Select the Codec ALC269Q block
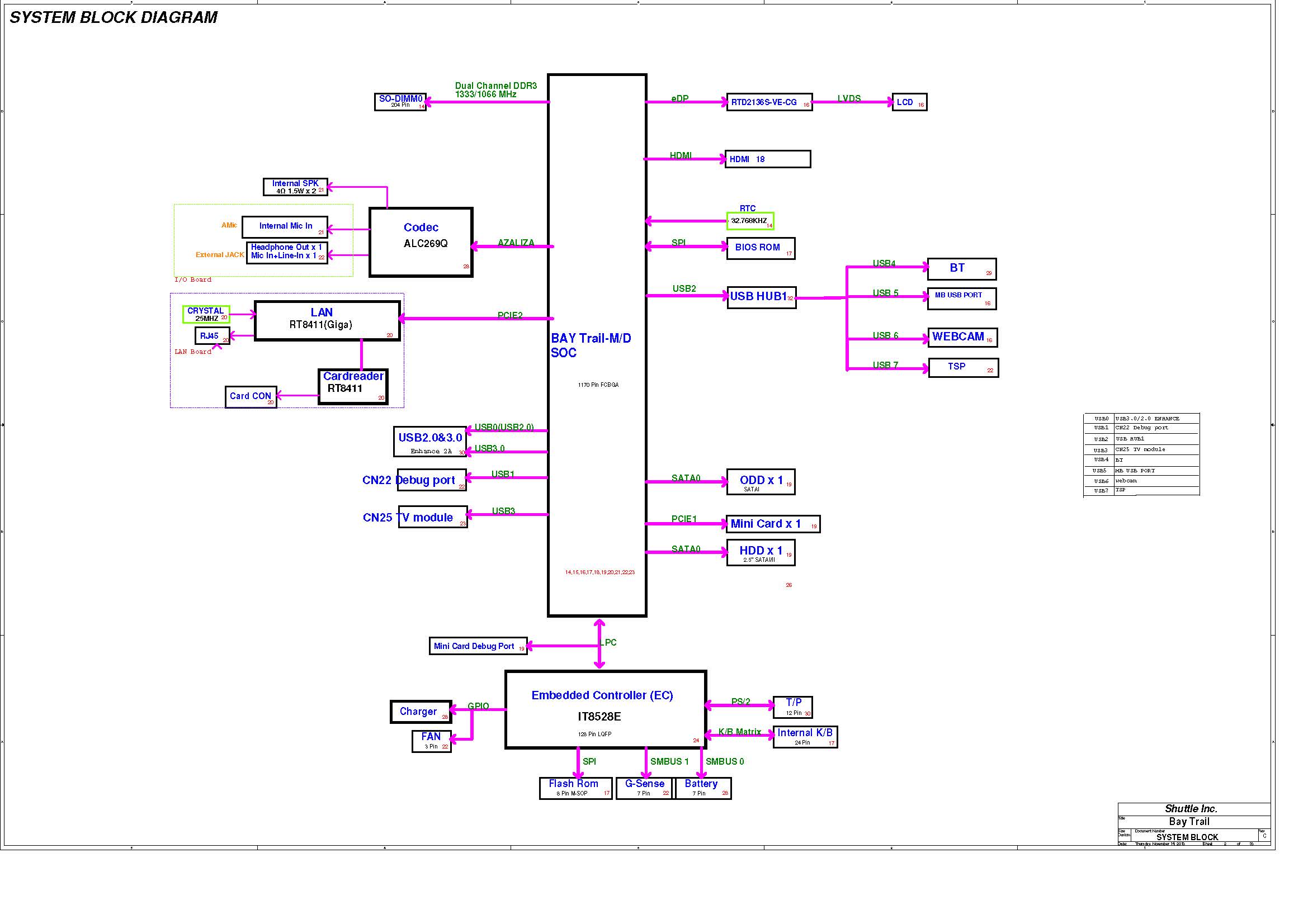1308x924 pixels. point(421,242)
